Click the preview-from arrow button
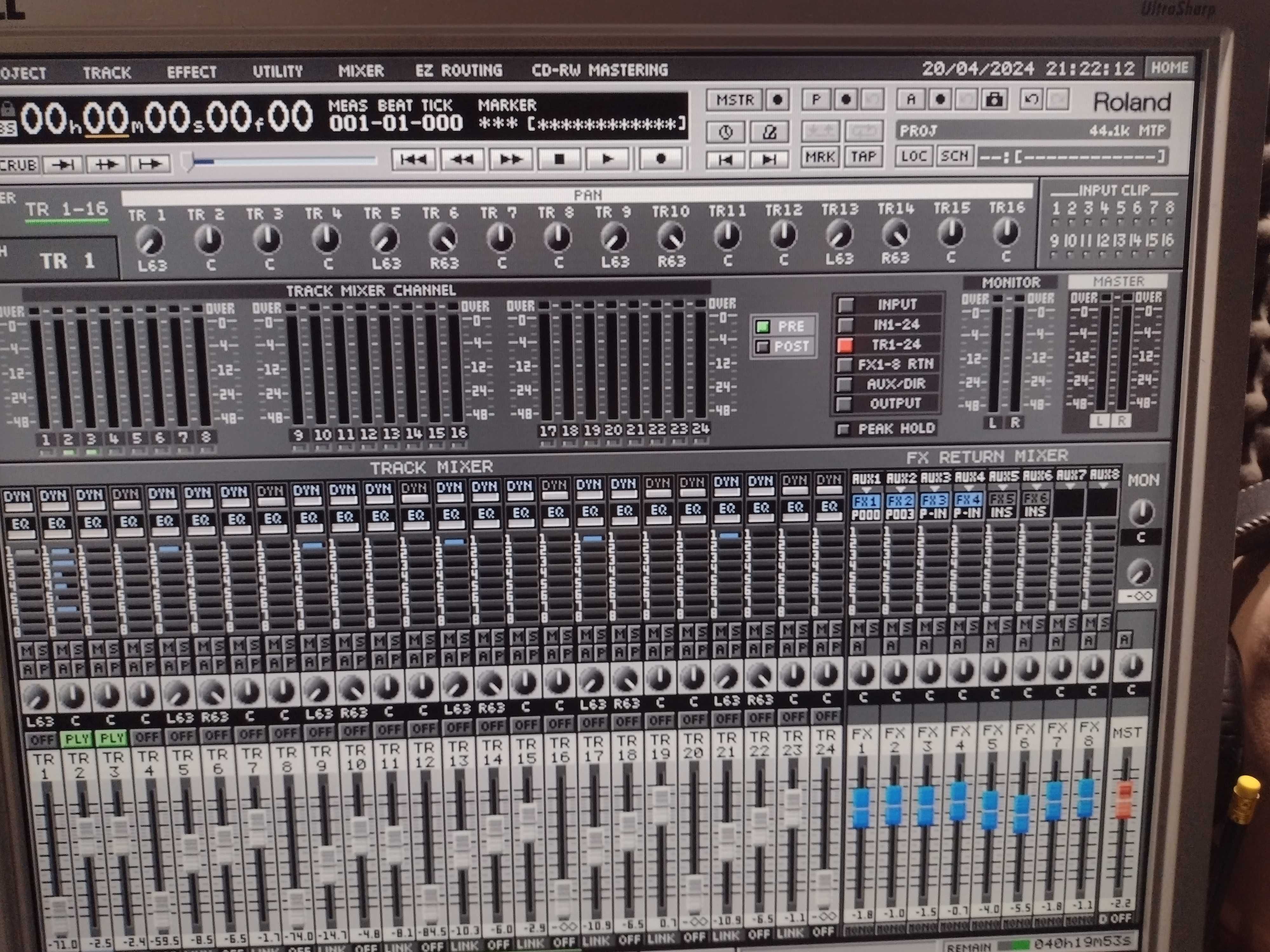Image resolution: width=1270 pixels, height=952 pixels. click(150, 164)
